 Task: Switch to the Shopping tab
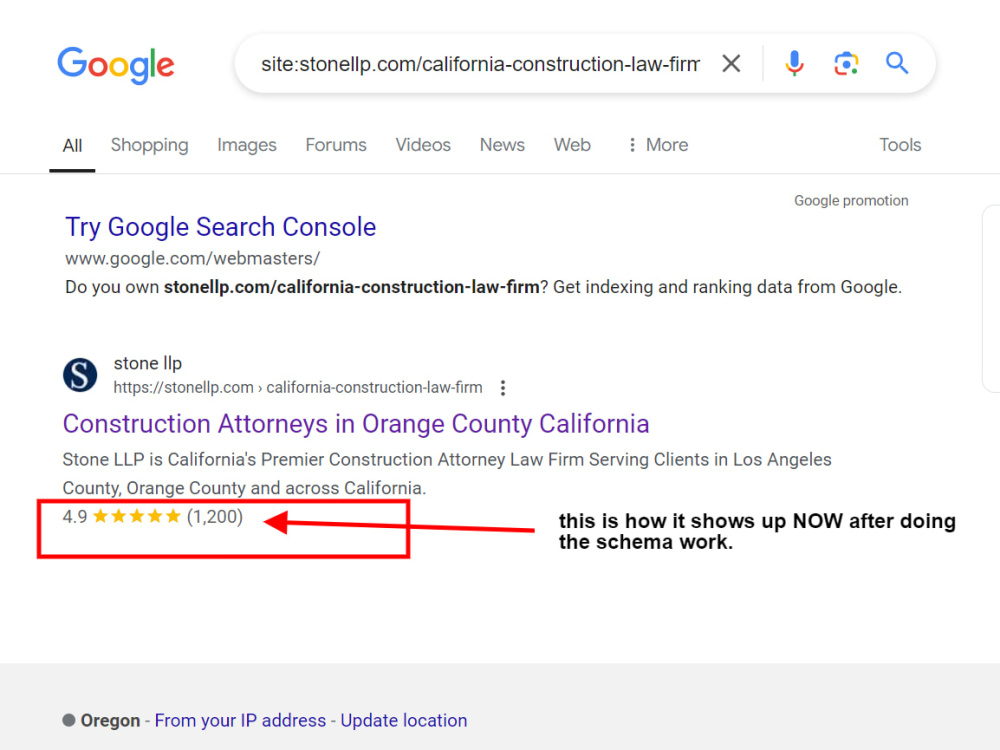[x=150, y=145]
